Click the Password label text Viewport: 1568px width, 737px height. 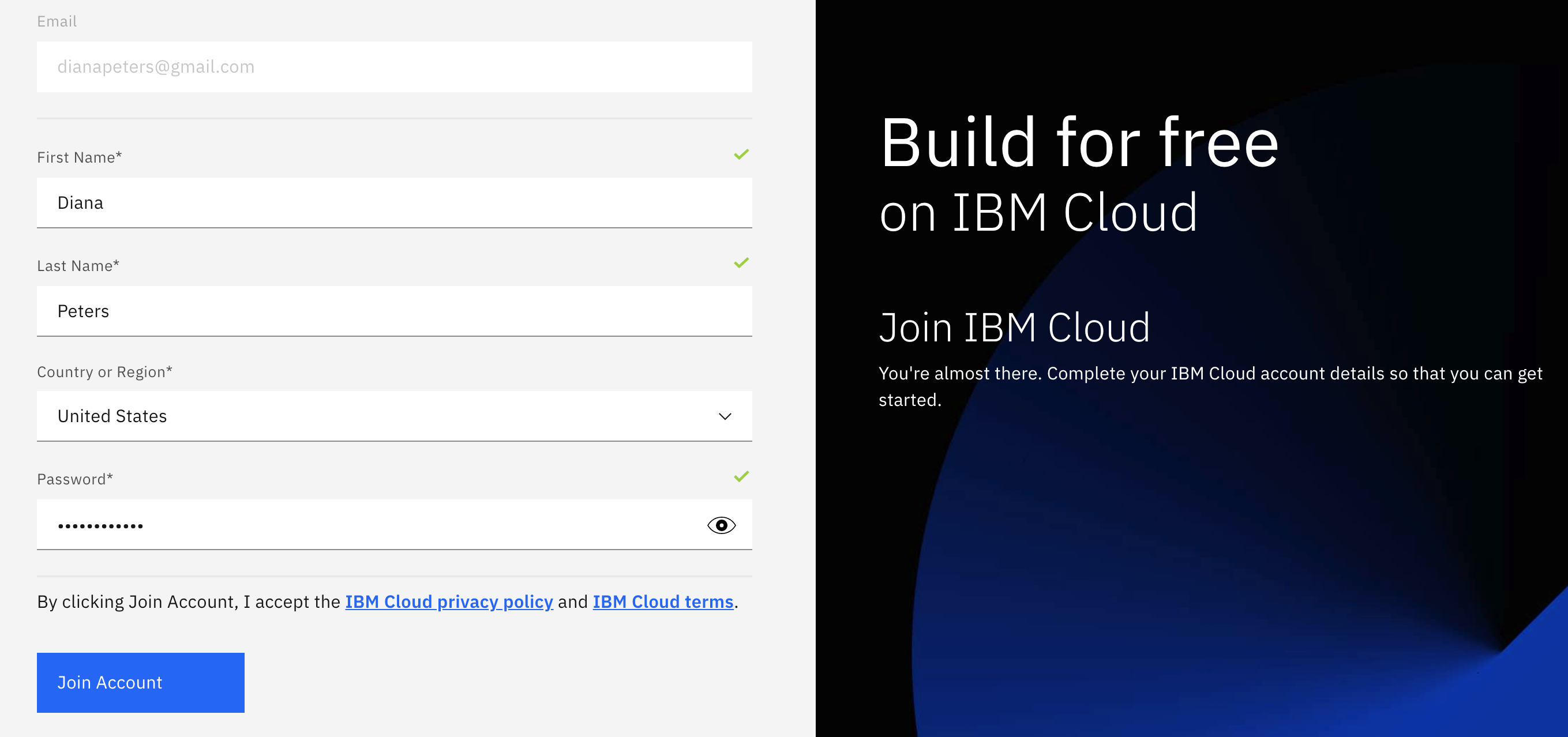tap(75, 480)
